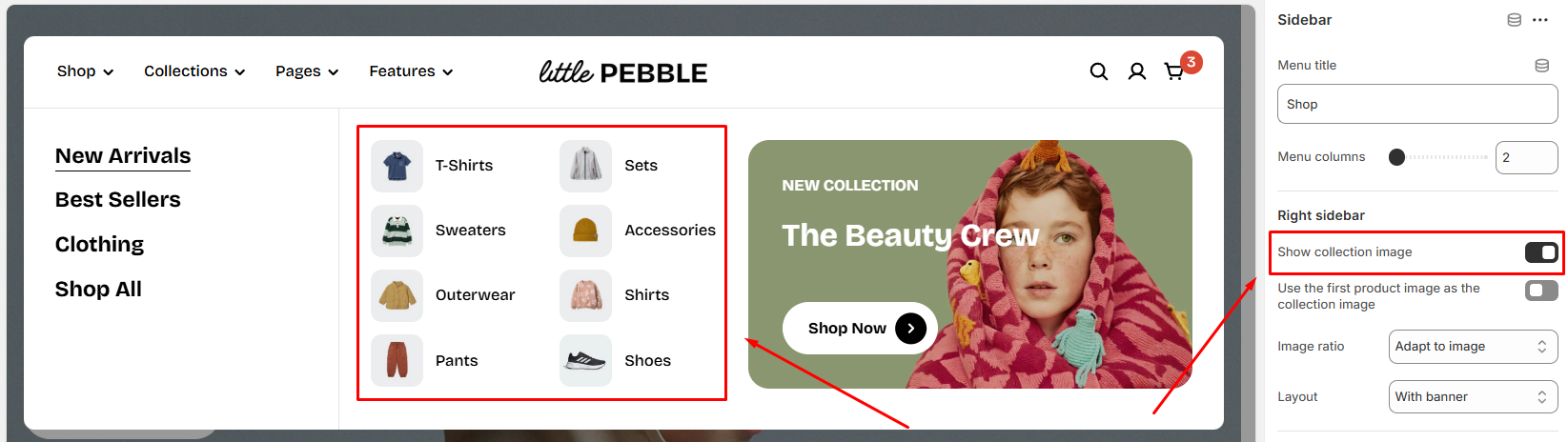Screen dimensions: 1568x442
Task: Open the shopping cart icon
Action: [x=1174, y=71]
